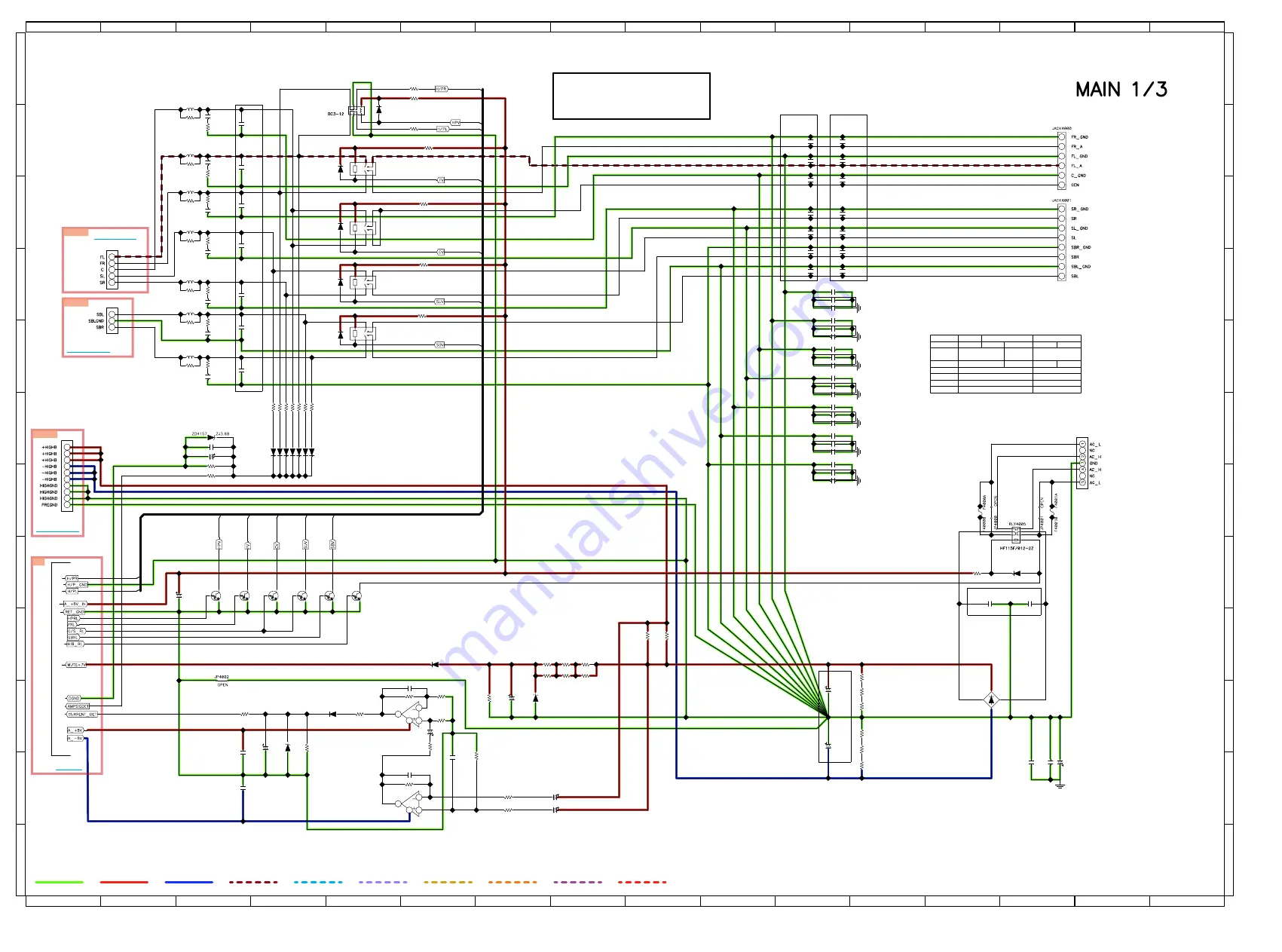Image resolution: width=1282 pixels, height=952 pixels.
Task: Click the A_-5V signal tag
Action: pyautogui.click(x=75, y=739)
